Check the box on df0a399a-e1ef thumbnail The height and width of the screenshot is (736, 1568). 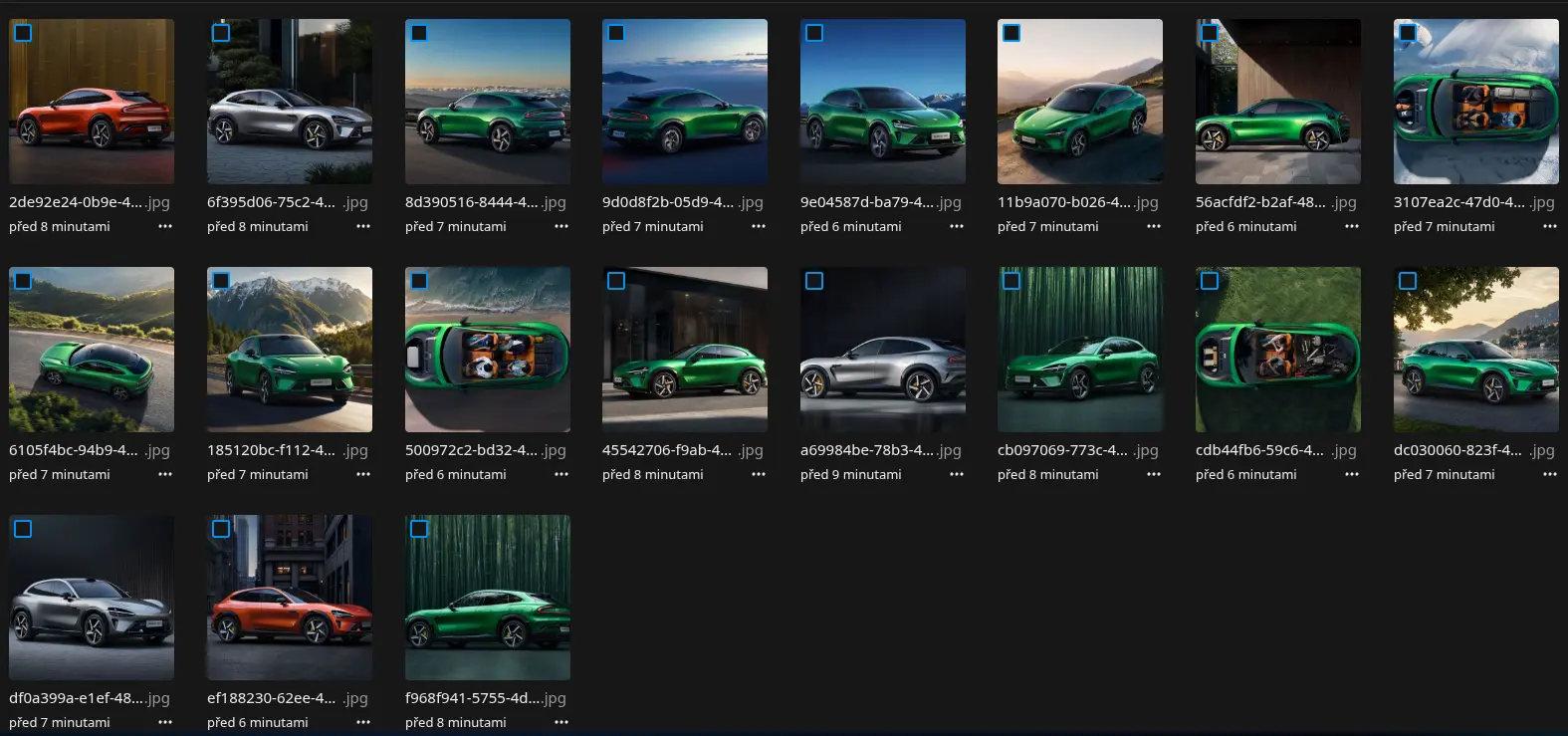(x=23, y=529)
